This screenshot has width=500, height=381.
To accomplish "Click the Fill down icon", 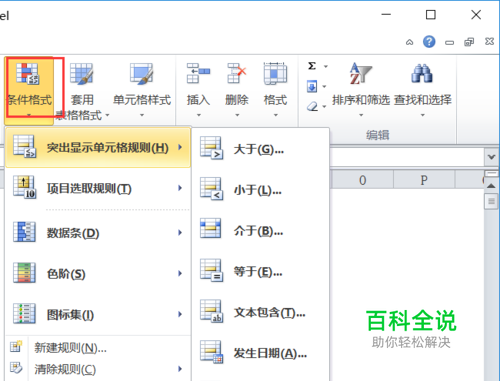I will pyautogui.click(x=312, y=87).
